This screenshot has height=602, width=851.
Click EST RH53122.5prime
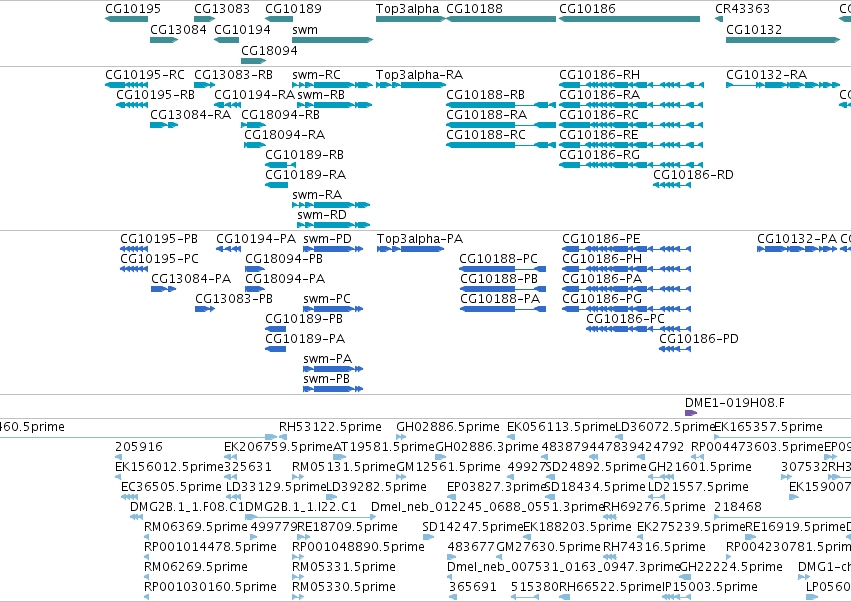tap(330, 427)
